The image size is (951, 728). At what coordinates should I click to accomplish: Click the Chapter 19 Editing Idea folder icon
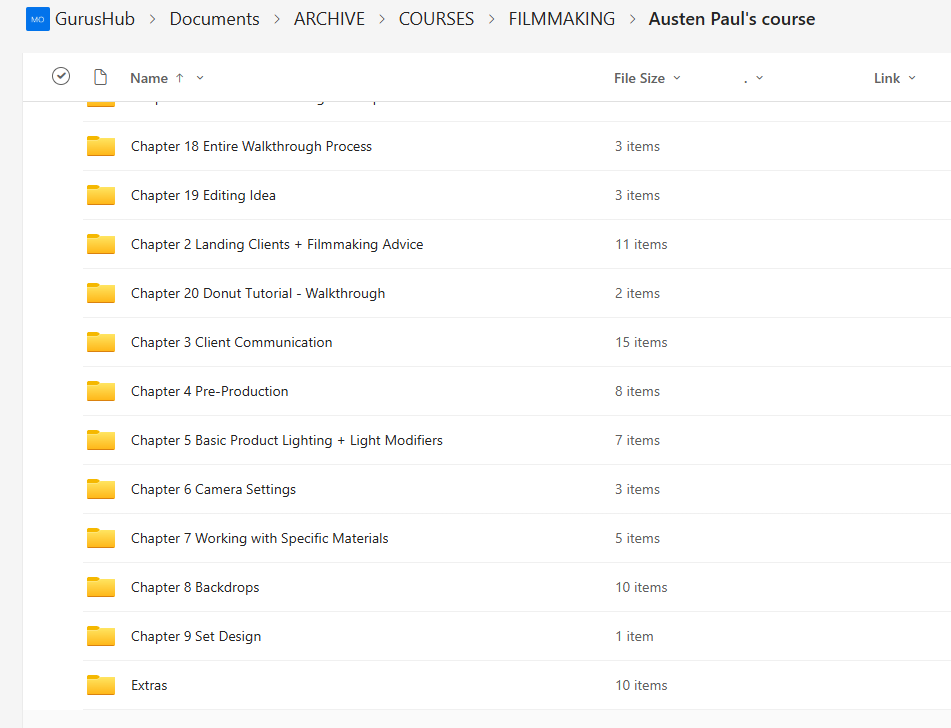(x=101, y=195)
